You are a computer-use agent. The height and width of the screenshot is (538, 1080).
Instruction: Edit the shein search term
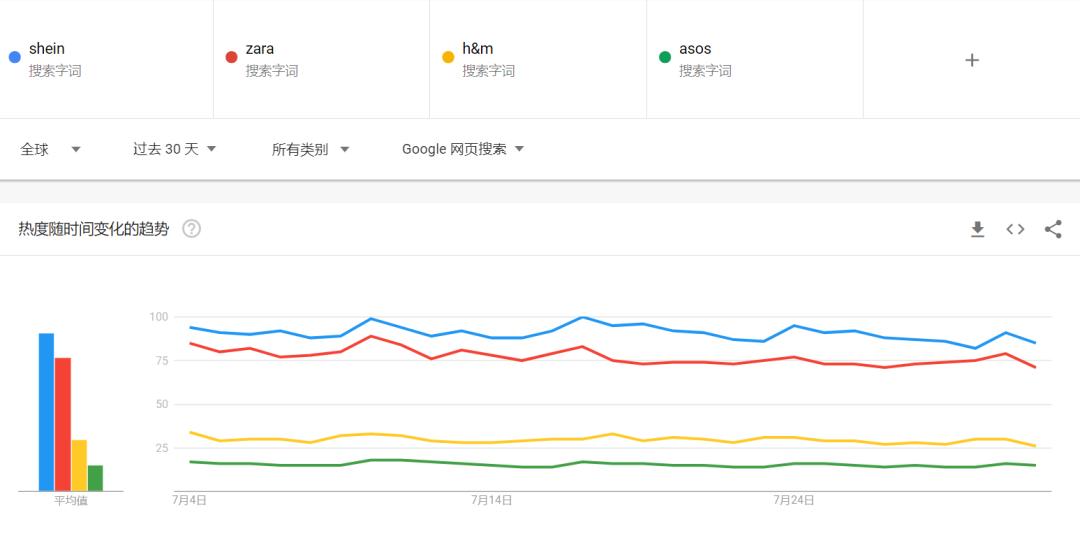click(x=47, y=49)
